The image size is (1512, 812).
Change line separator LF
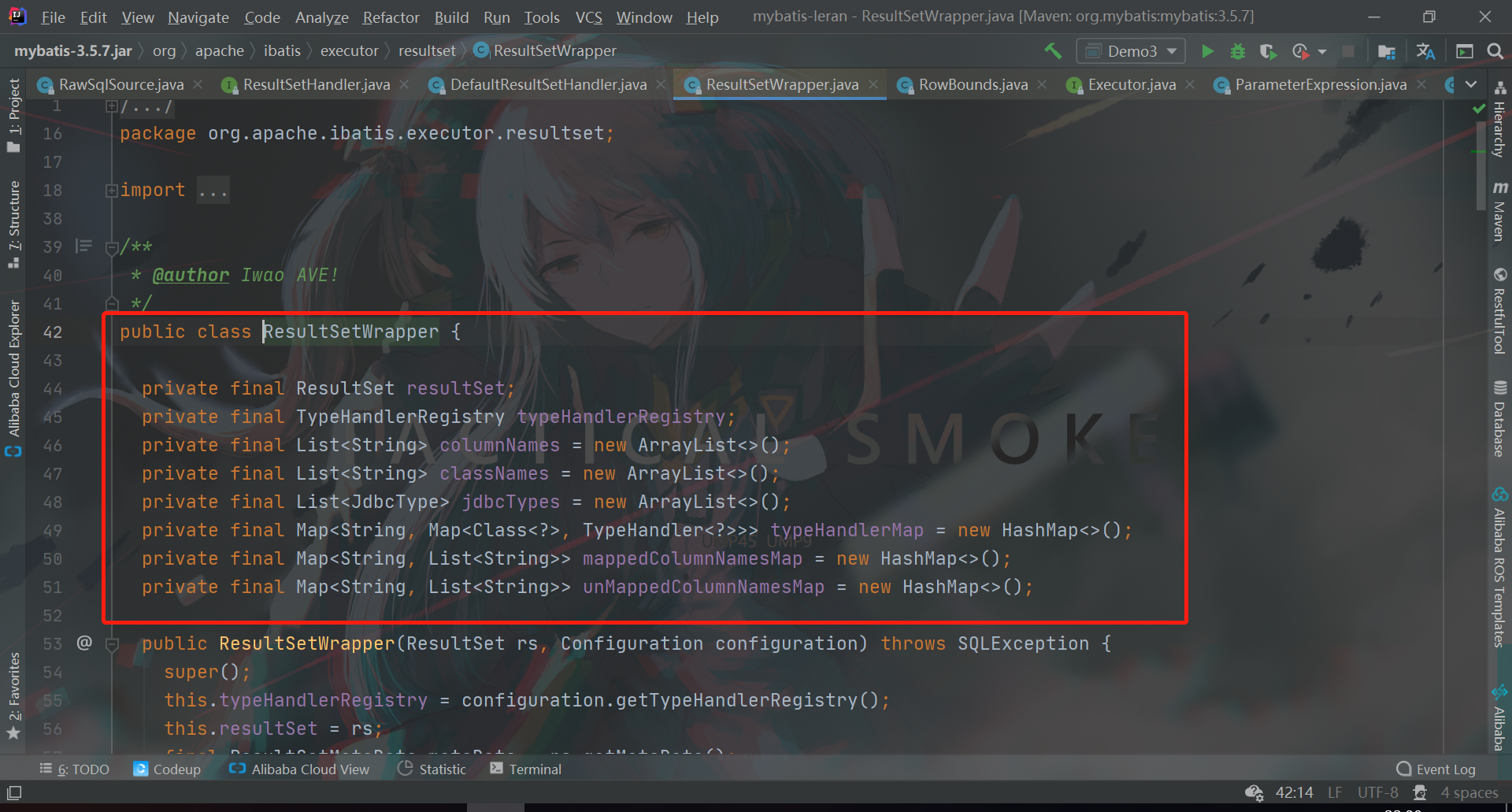pyautogui.click(x=1335, y=793)
